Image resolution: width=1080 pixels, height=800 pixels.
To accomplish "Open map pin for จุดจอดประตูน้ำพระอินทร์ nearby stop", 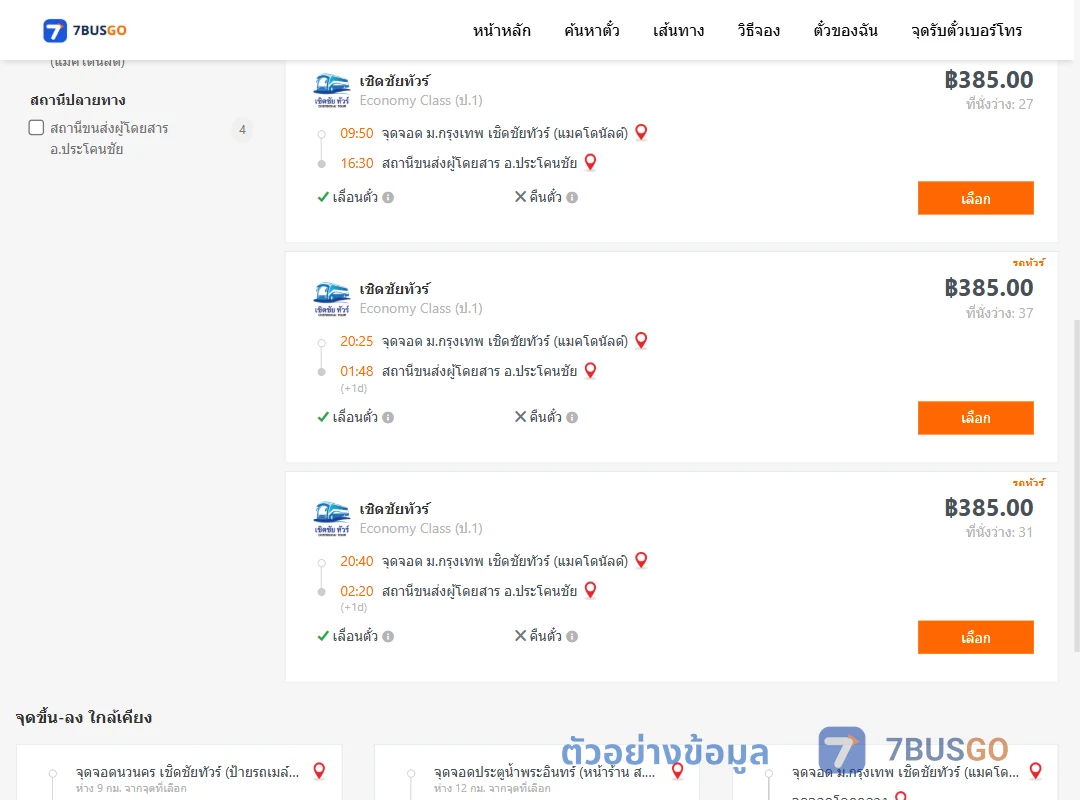I will click(678, 771).
